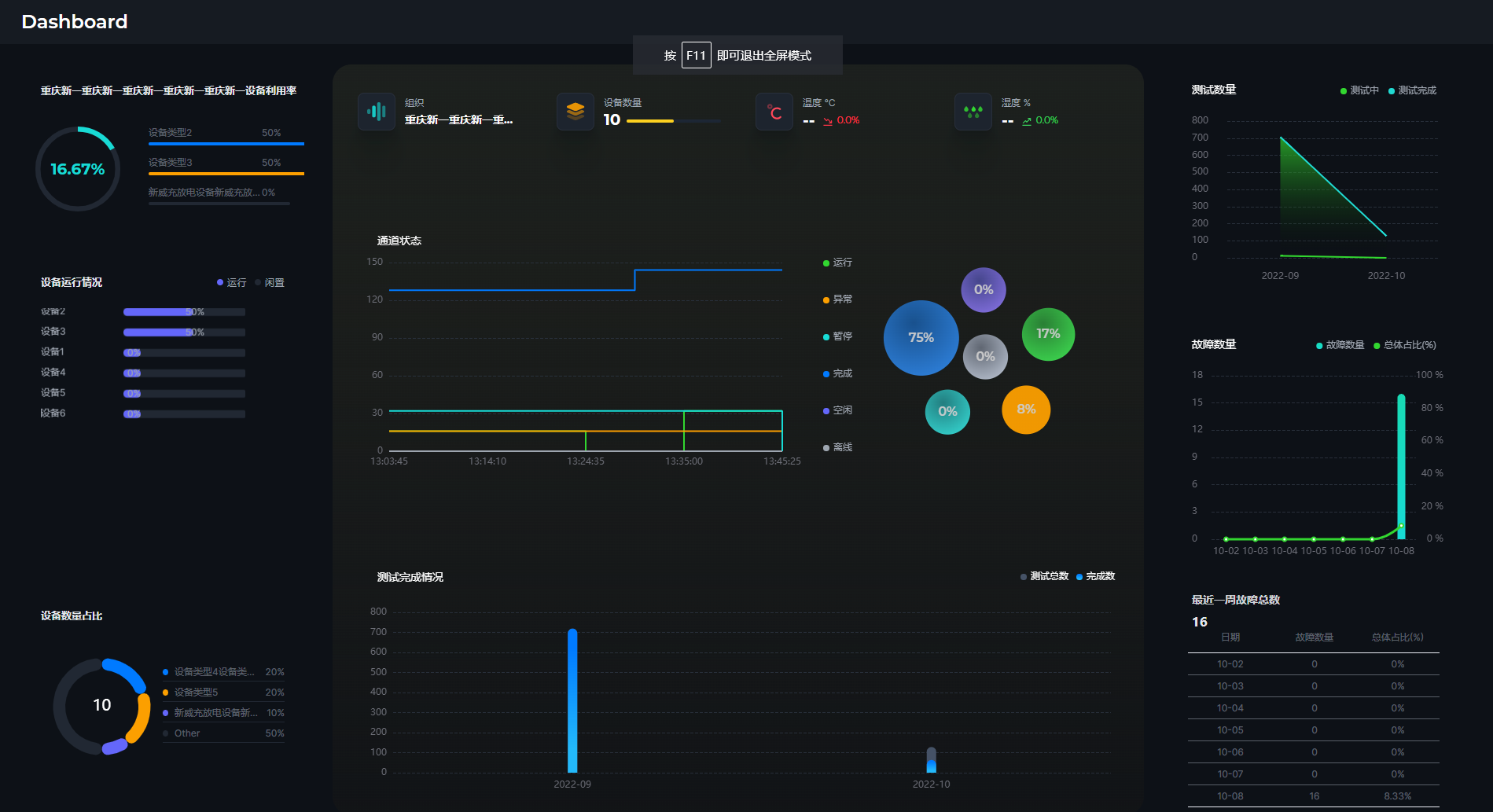The image size is (1493, 812).
Task: Click the organization waveform icon
Action: (377, 112)
